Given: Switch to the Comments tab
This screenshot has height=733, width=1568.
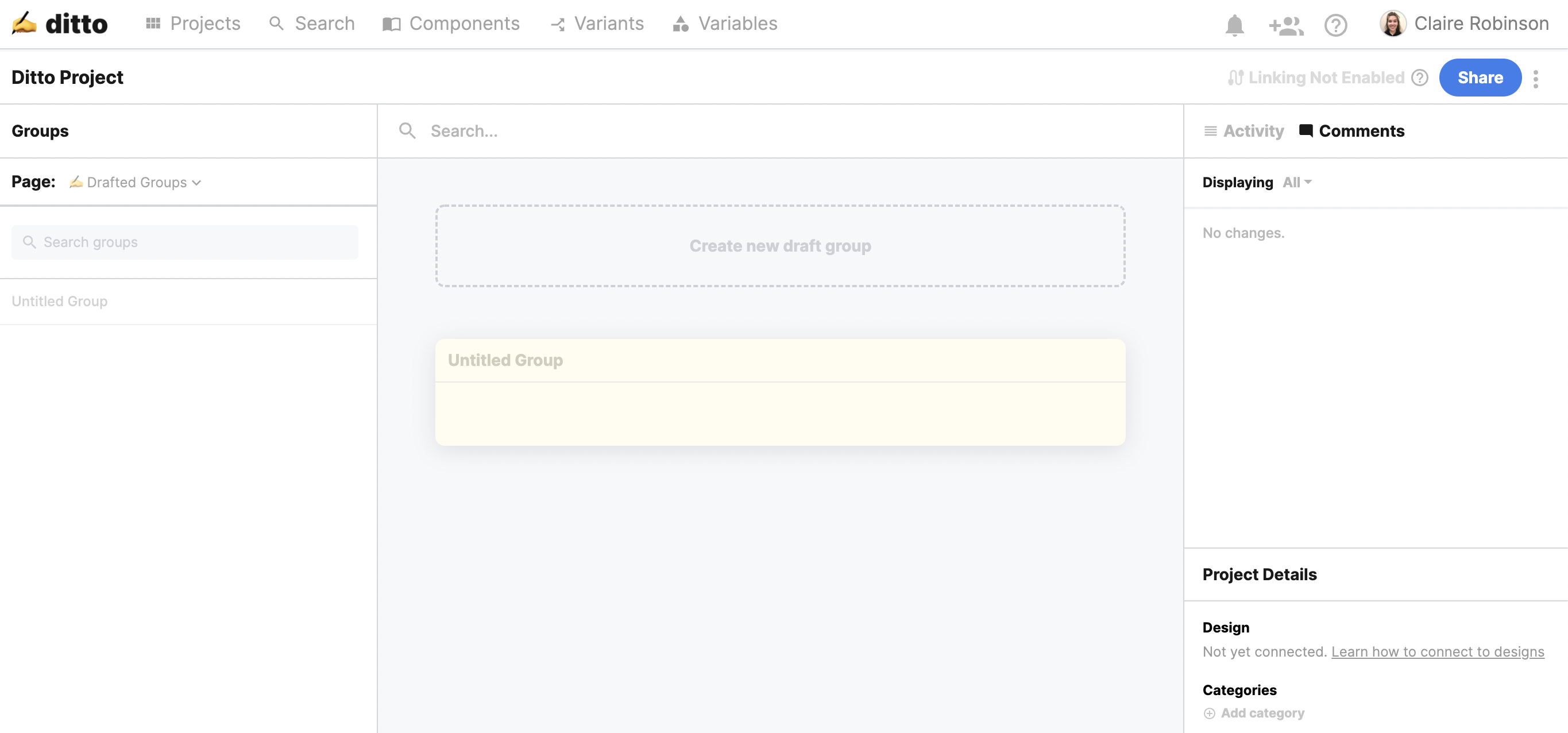Looking at the screenshot, I should [x=1352, y=131].
